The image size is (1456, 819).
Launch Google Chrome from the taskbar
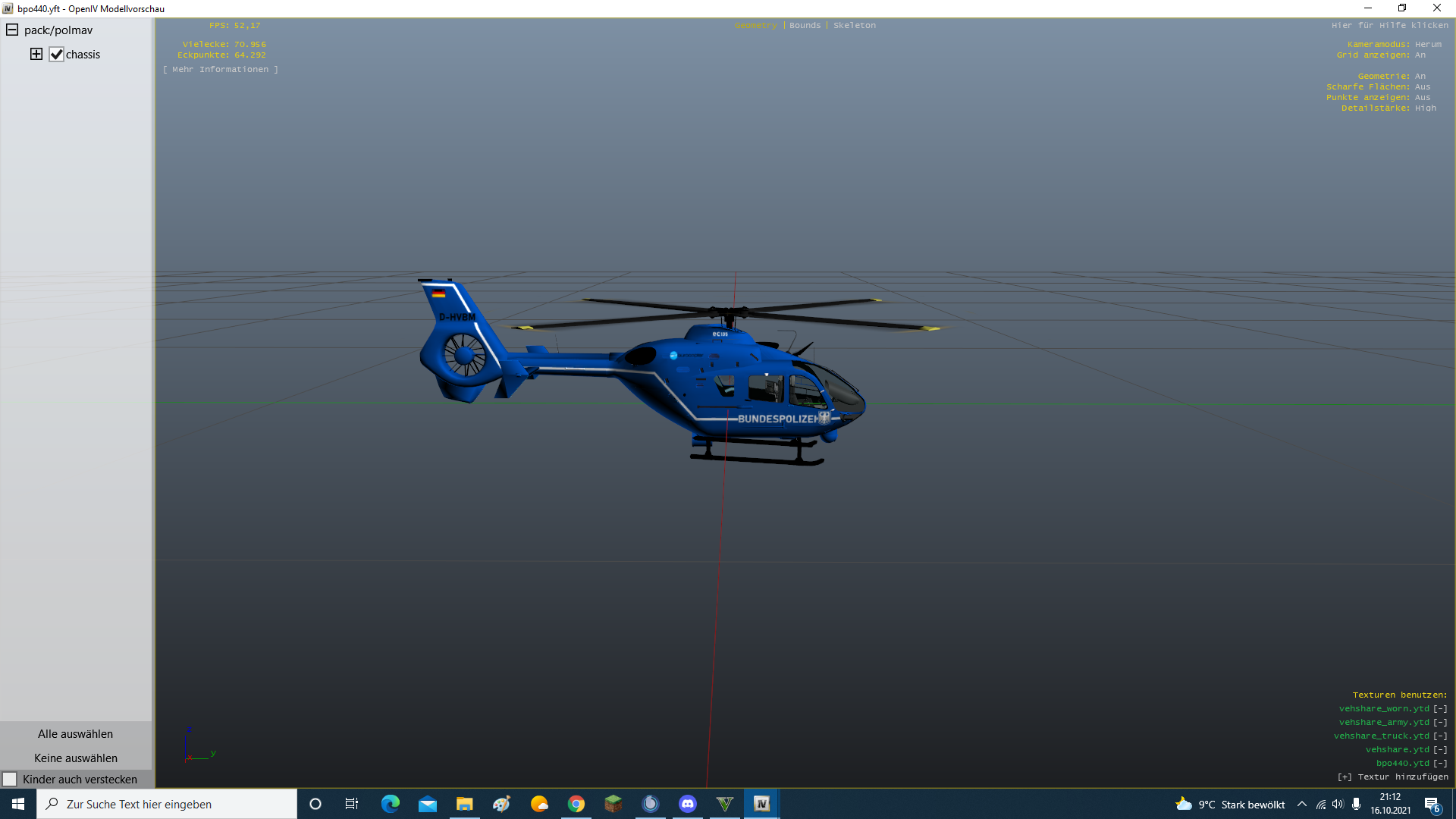pos(576,804)
